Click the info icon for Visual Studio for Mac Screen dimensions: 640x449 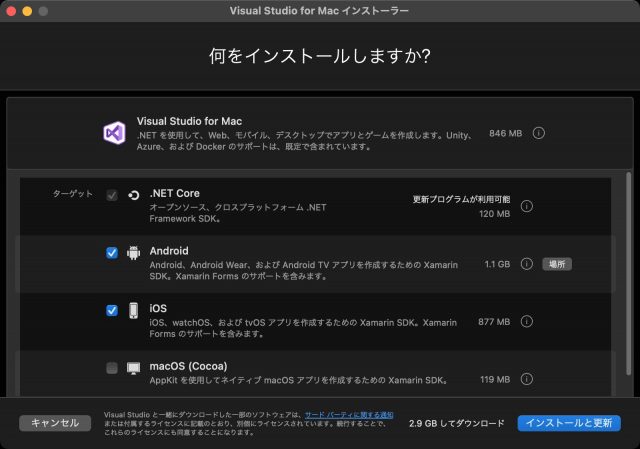click(538, 132)
